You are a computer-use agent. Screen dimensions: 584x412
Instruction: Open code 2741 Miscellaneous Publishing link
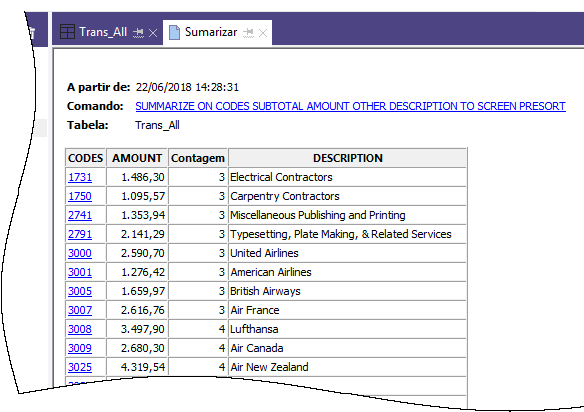pyautogui.click(x=80, y=215)
